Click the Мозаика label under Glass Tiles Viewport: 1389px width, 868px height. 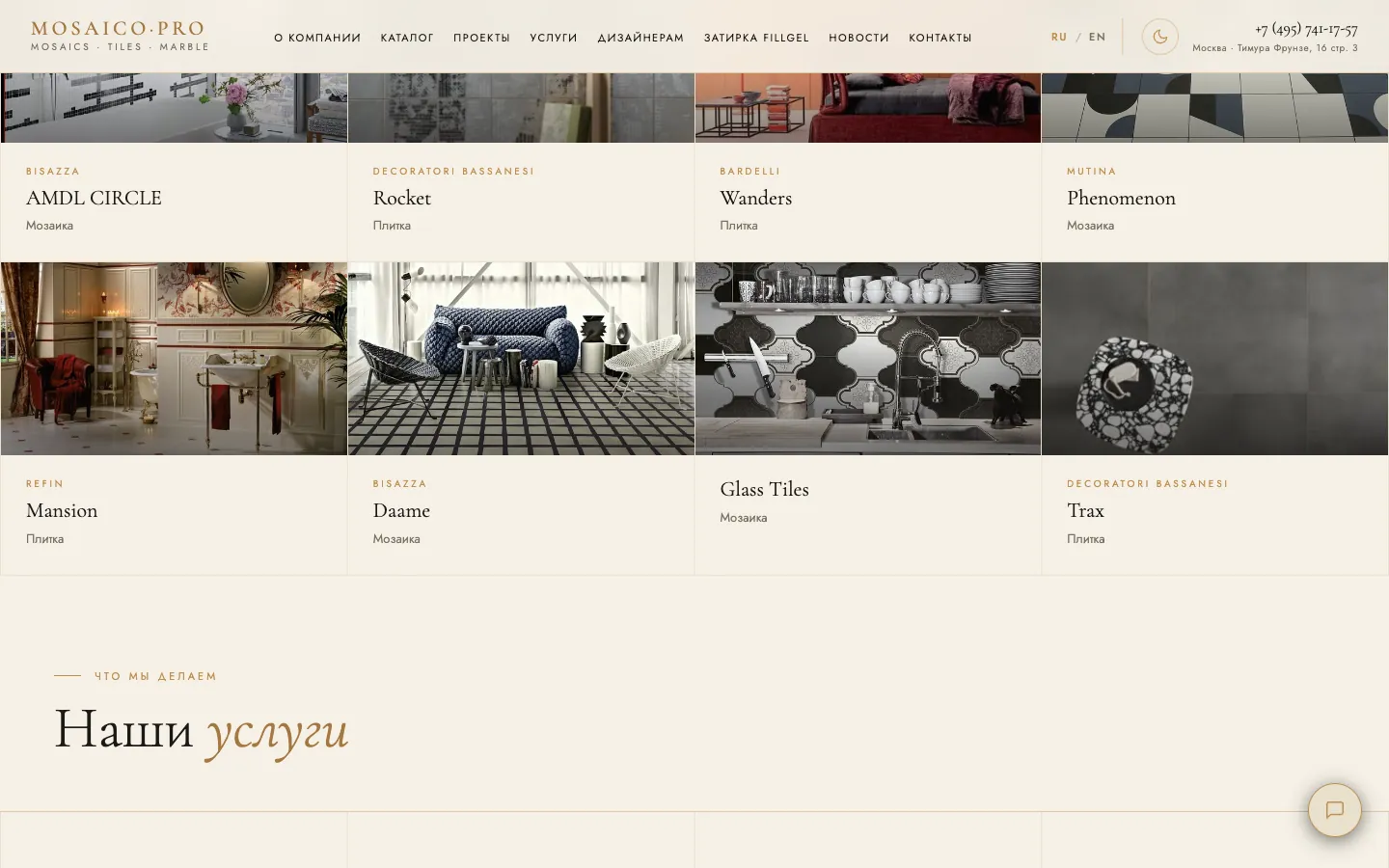(x=744, y=518)
